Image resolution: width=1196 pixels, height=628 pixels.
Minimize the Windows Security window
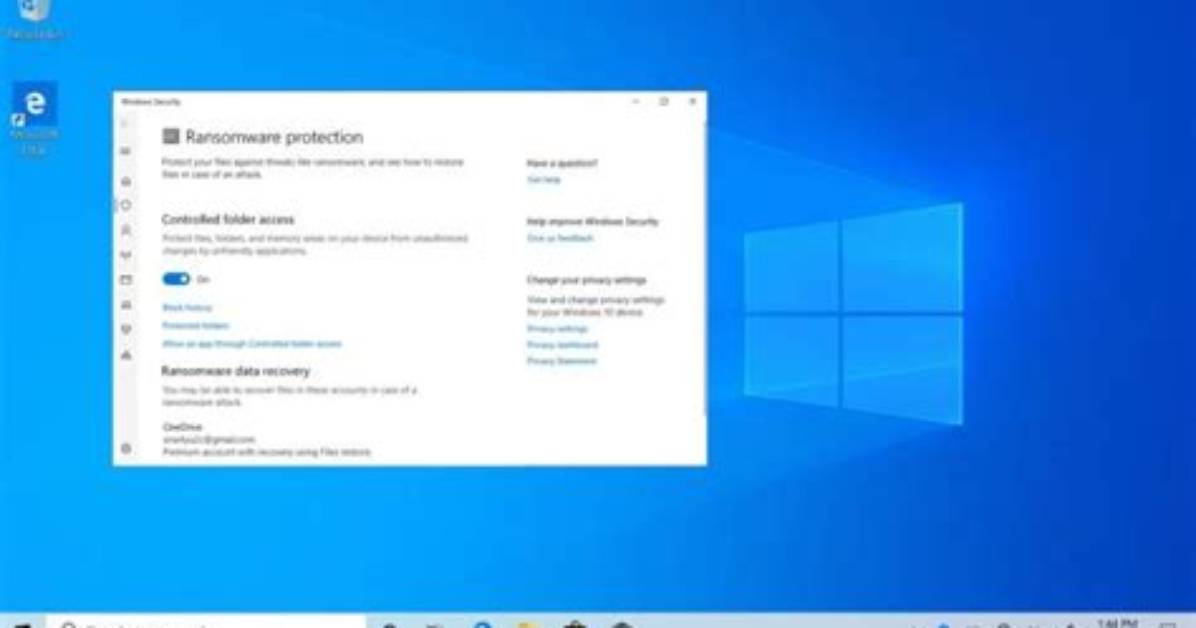pos(635,101)
